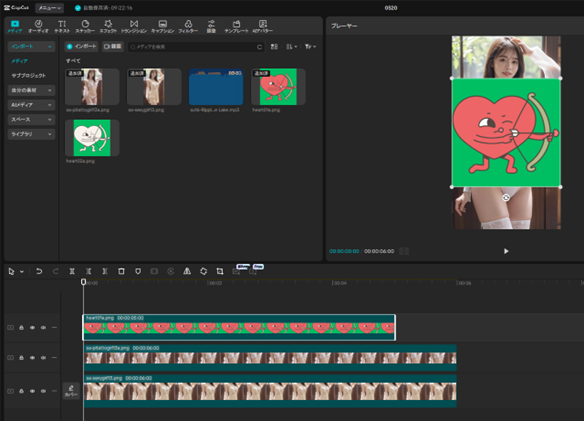The height and width of the screenshot is (421, 584).
Task: Click the compare icon next to timecode
Action: [404, 251]
